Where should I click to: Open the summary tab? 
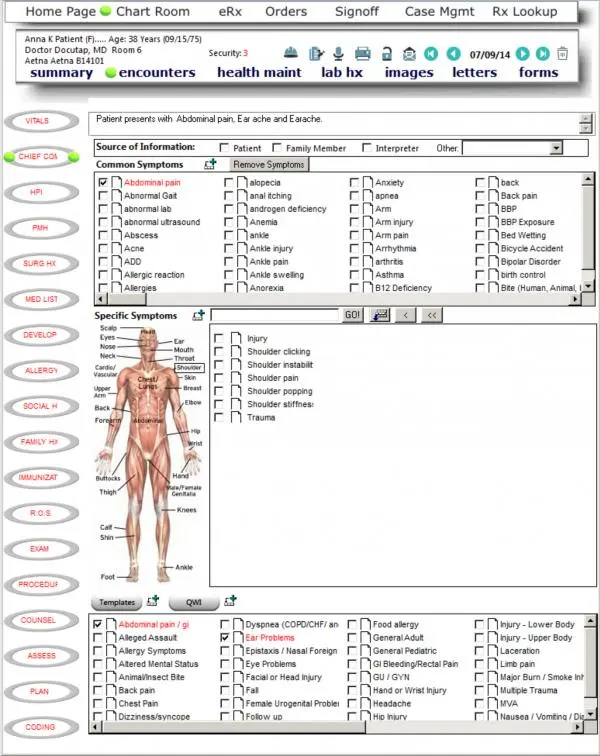pyautogui.click(x=61, y=73)
